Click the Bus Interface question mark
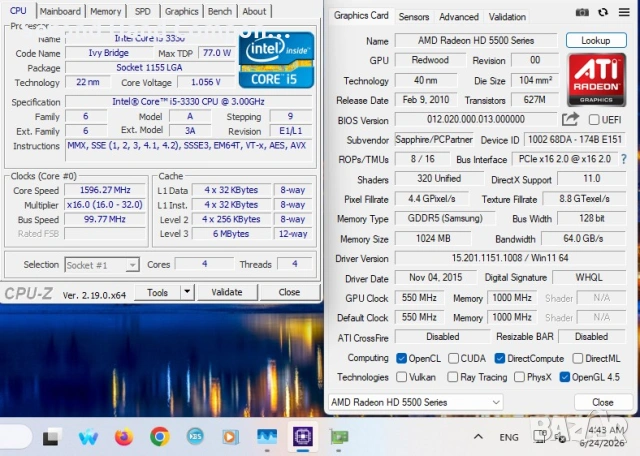Image resolution: width=640 pixels, height=456 pixels. point(624,159)
